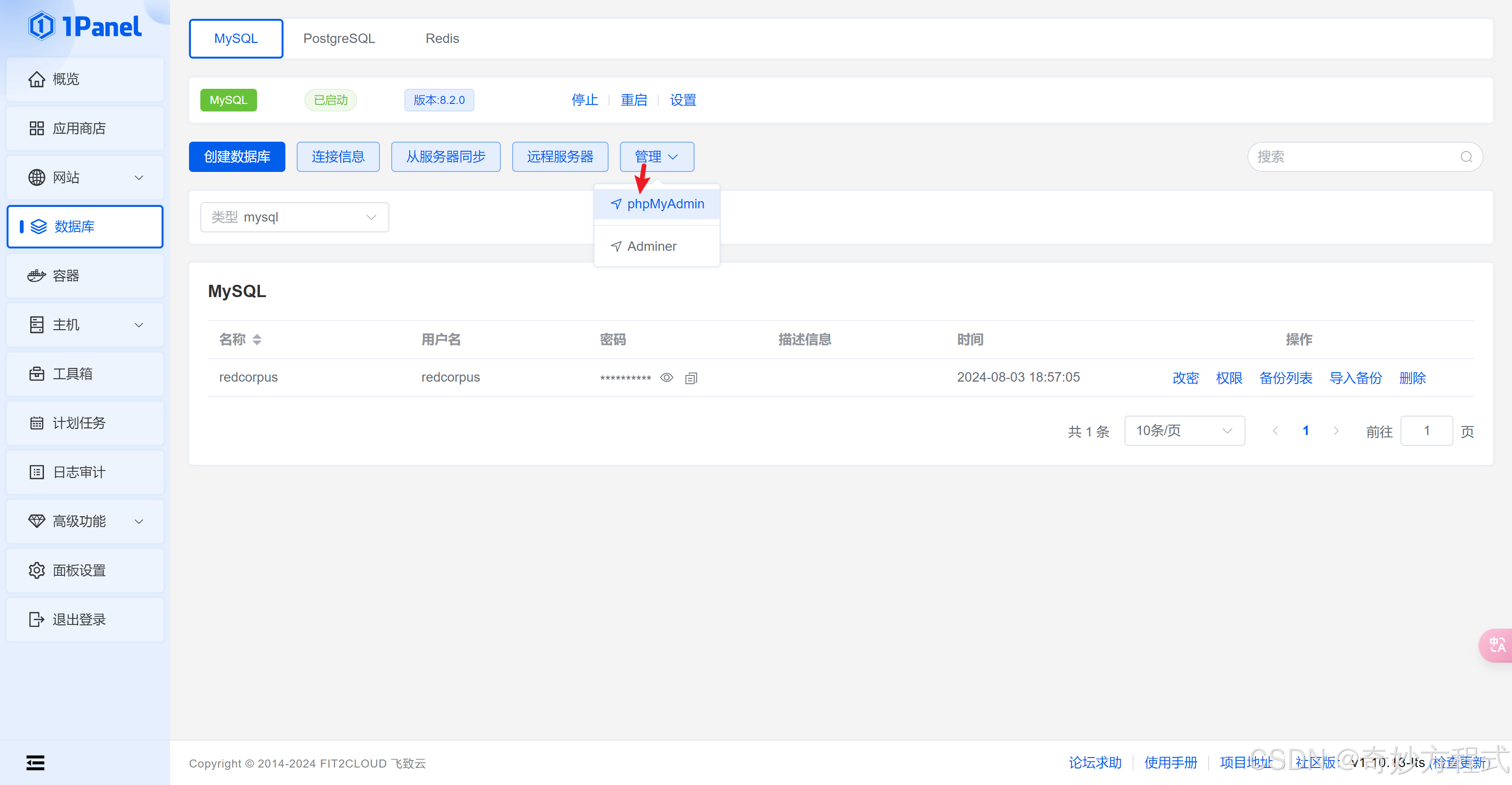Click the 已启动 status tag
Viewport: 1512px width, 785px height.
(x=330, y=100)
